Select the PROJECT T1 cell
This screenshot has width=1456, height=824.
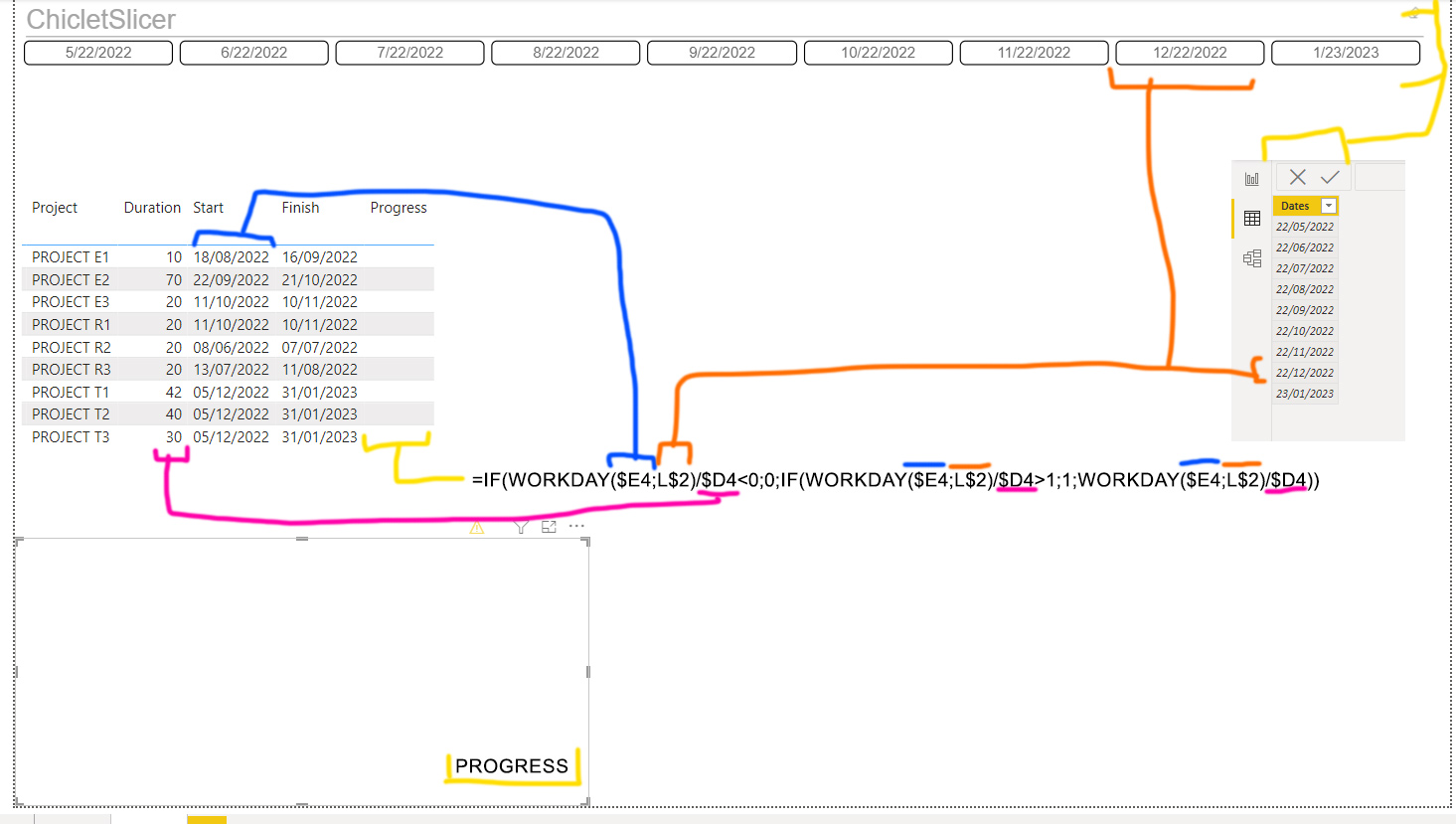pos(71,393)
